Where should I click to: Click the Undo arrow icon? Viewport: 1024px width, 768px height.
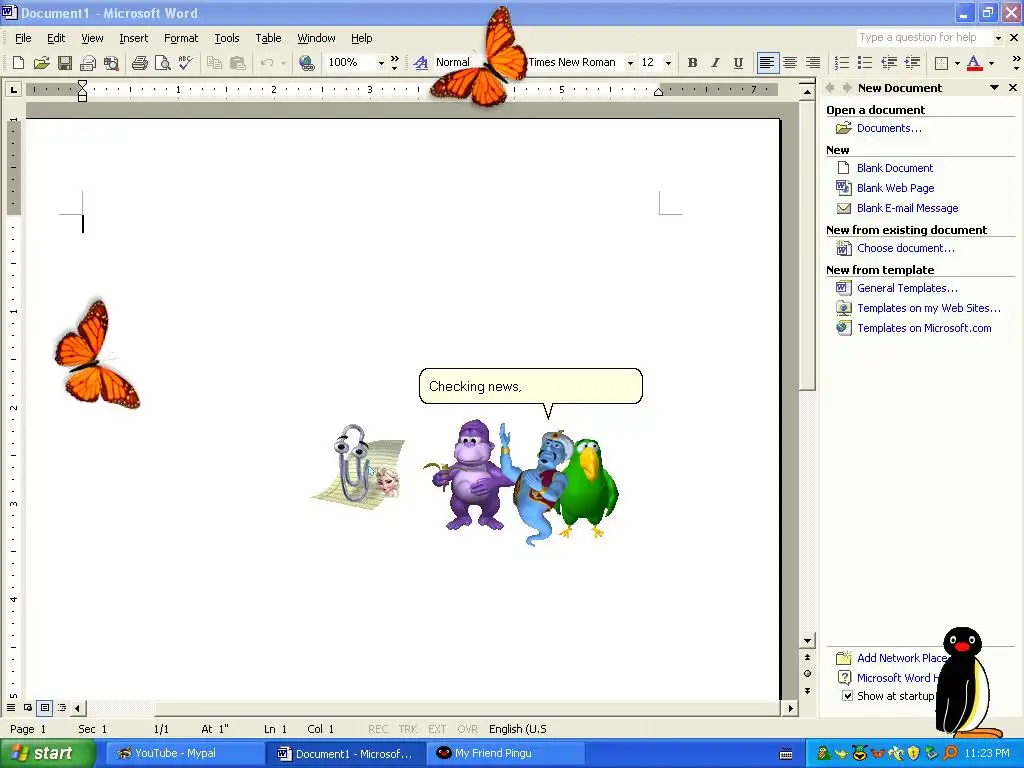pyautogui.click(x=266, y=63)
